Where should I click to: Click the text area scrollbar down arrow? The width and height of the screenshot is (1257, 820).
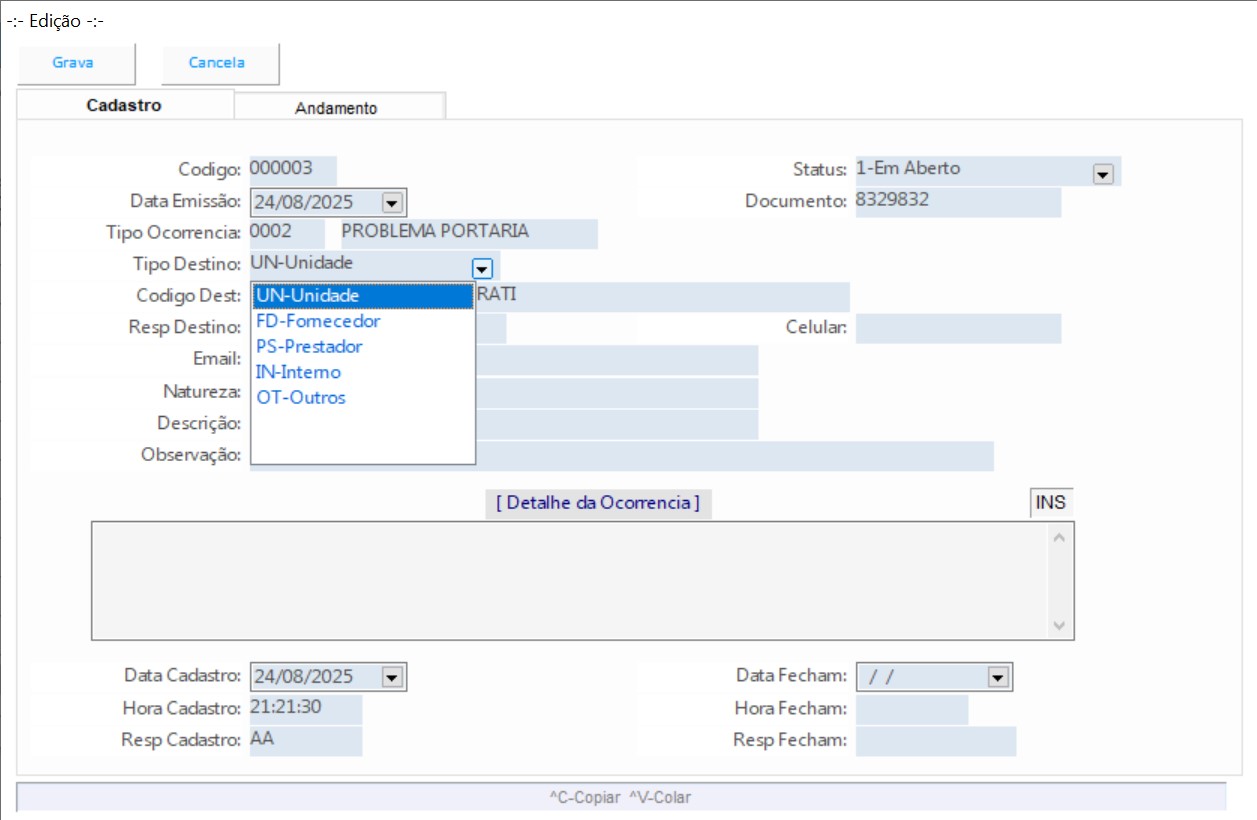tap(1060, 626)
